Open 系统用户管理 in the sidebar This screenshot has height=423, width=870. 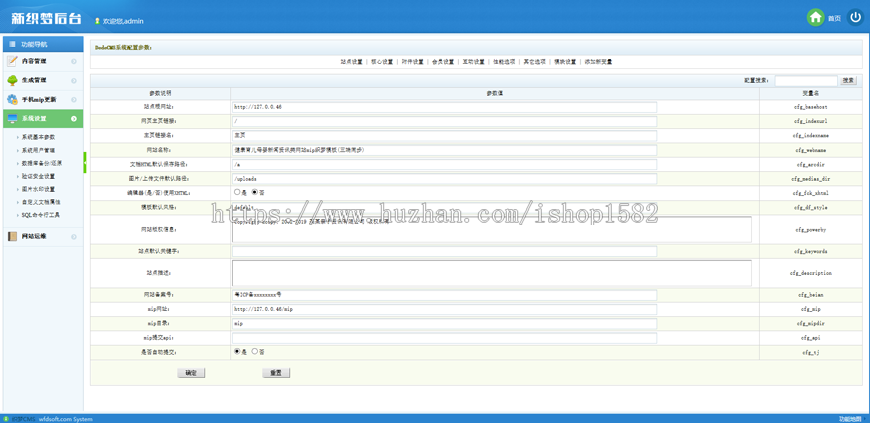(x=38, y=150)
